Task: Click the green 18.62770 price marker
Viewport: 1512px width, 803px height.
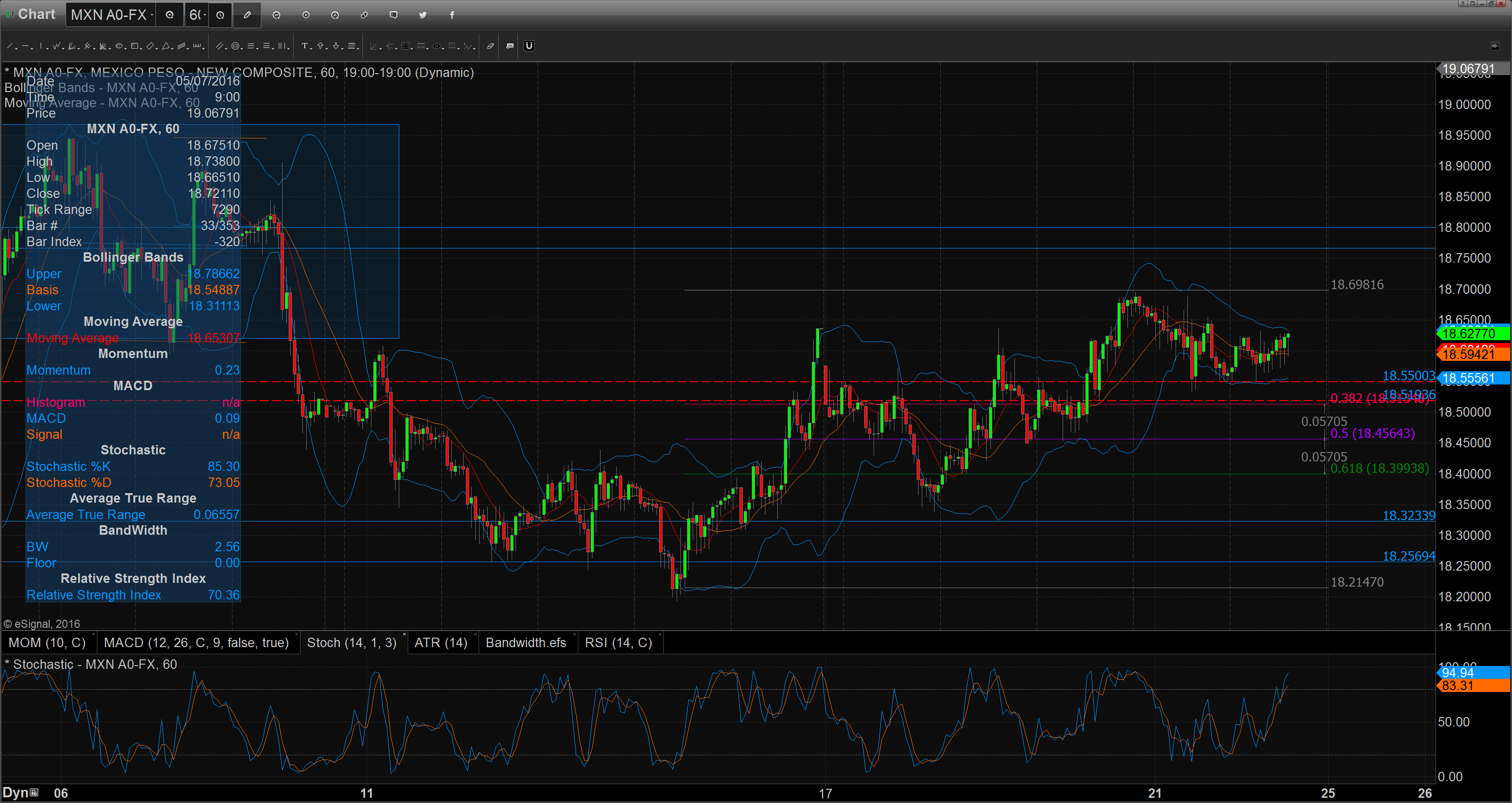Action: click(1473, 333)
